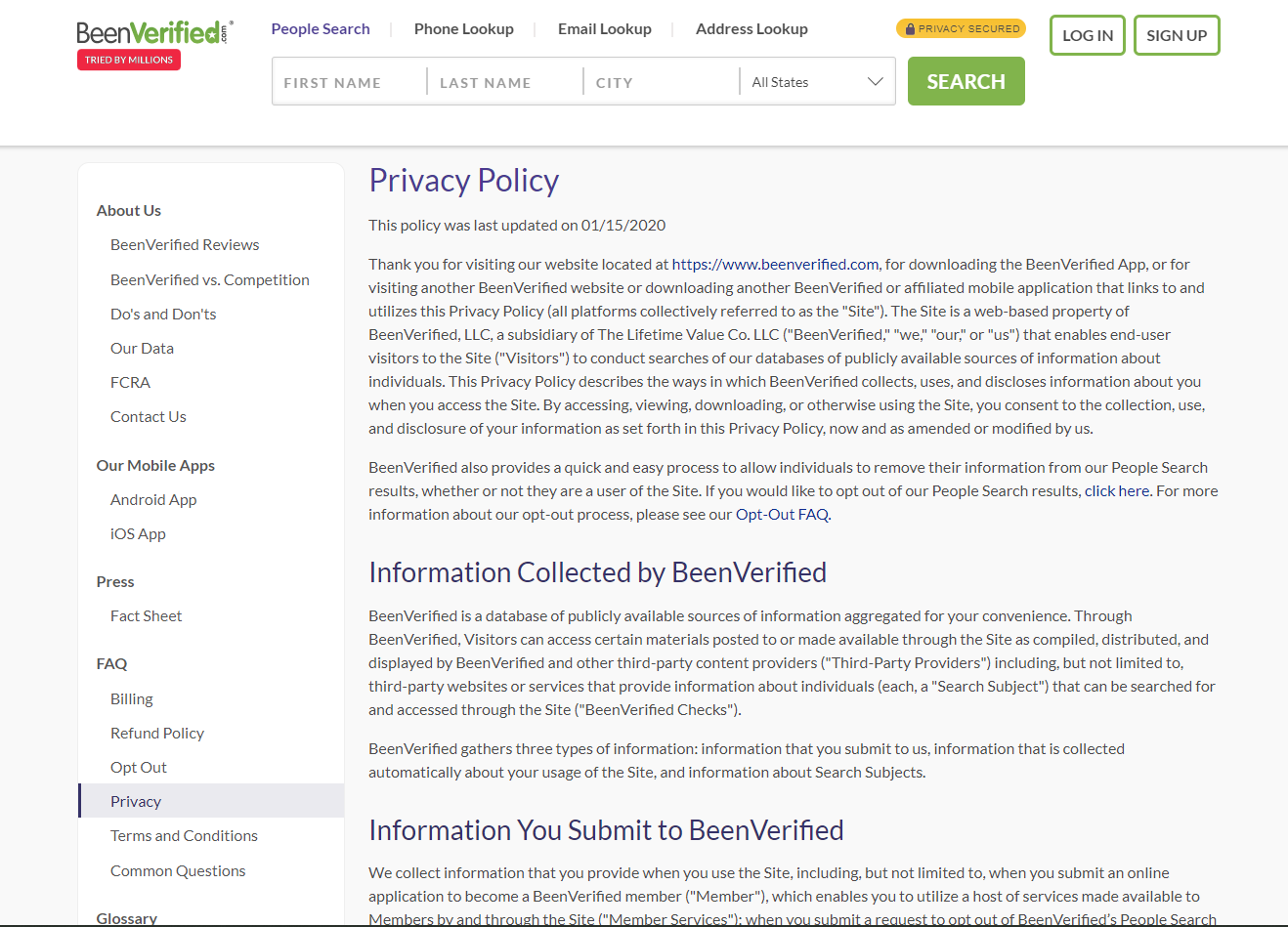Click the Log In button

tap(1088, 35)
